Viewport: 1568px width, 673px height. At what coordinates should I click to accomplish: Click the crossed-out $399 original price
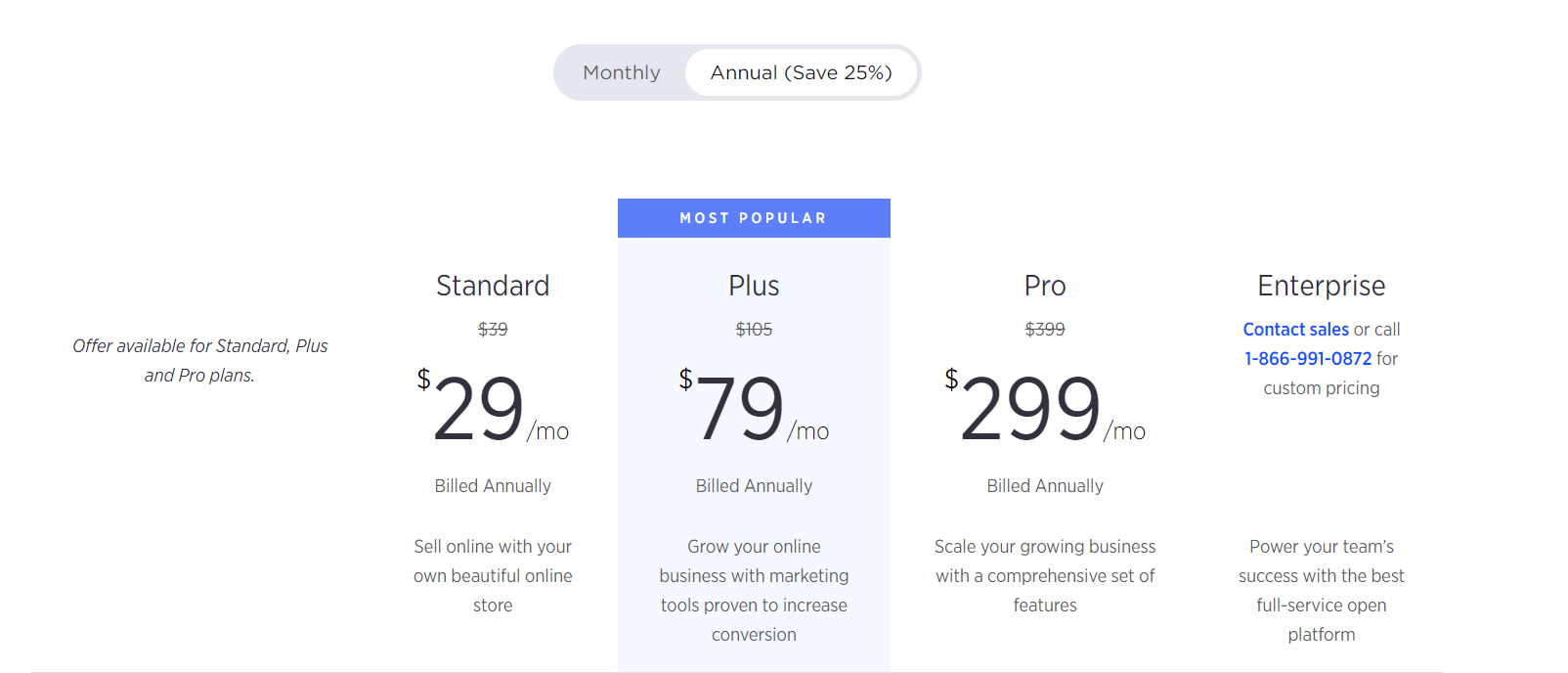pyautogui.click(x=1045, y=330)
